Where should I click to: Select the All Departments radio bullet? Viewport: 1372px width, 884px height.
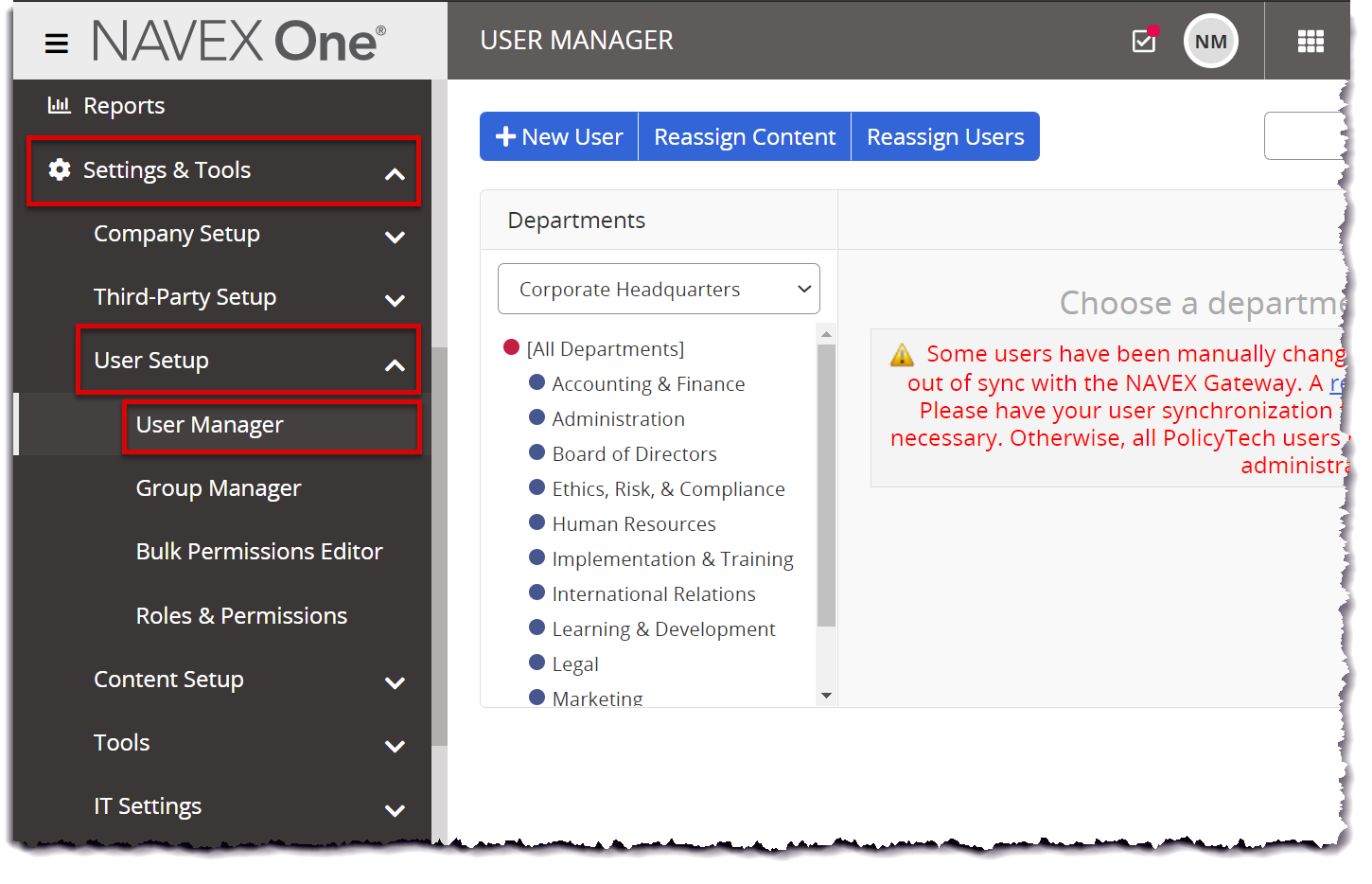(512, 347)
